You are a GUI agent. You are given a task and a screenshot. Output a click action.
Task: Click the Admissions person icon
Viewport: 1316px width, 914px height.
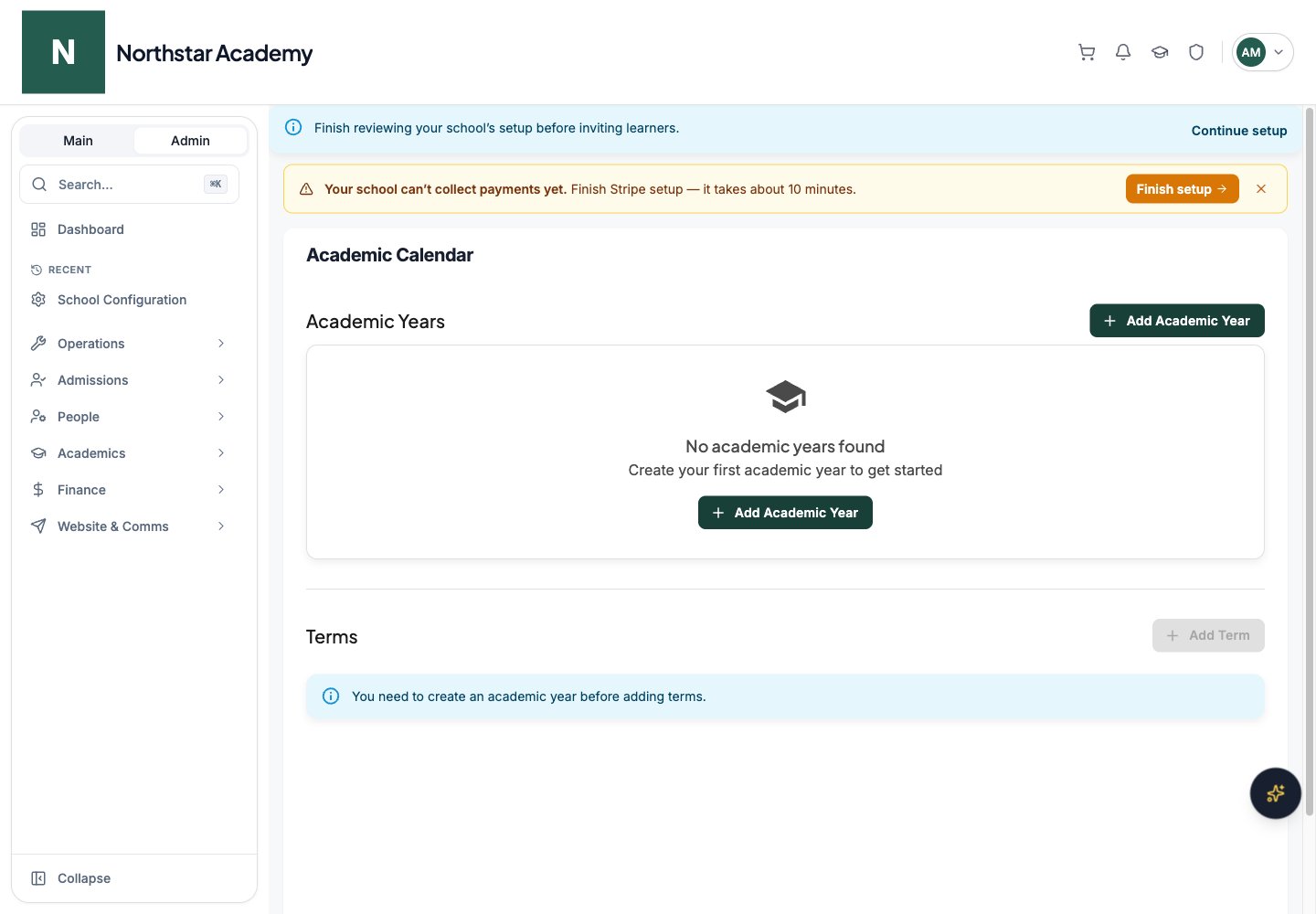(38, 380)
